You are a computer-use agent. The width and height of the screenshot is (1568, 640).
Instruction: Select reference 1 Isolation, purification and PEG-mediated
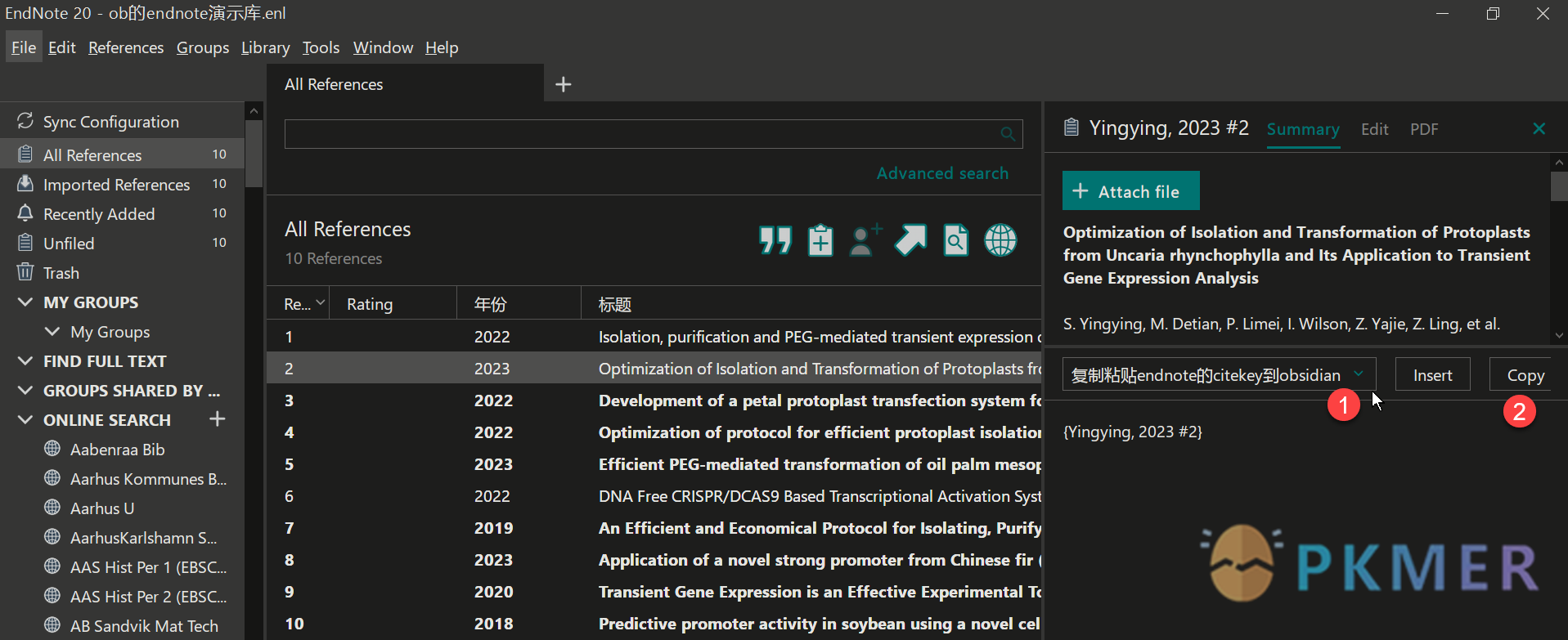654,336
